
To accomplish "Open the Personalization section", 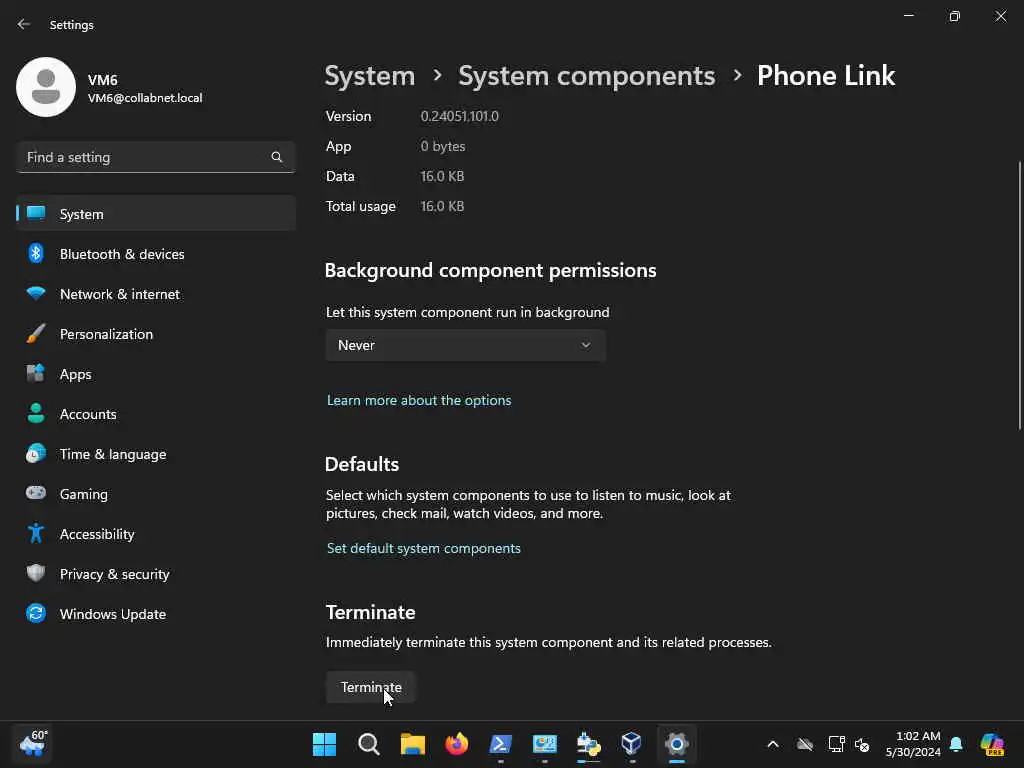I will click(x=155, y=334).
